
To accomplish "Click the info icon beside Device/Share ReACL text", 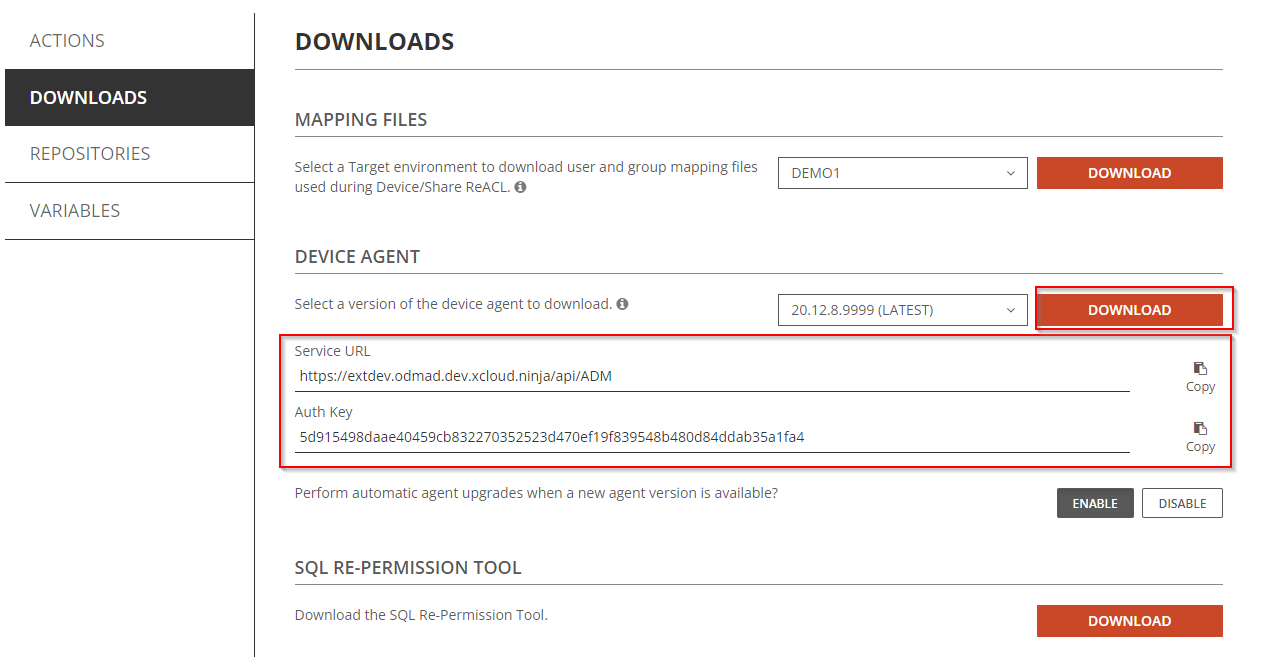I will pos(521,187).
